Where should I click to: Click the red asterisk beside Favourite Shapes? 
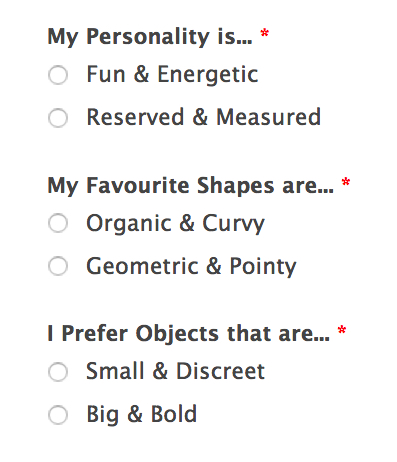pyautogui.click(x=346, y=182)
